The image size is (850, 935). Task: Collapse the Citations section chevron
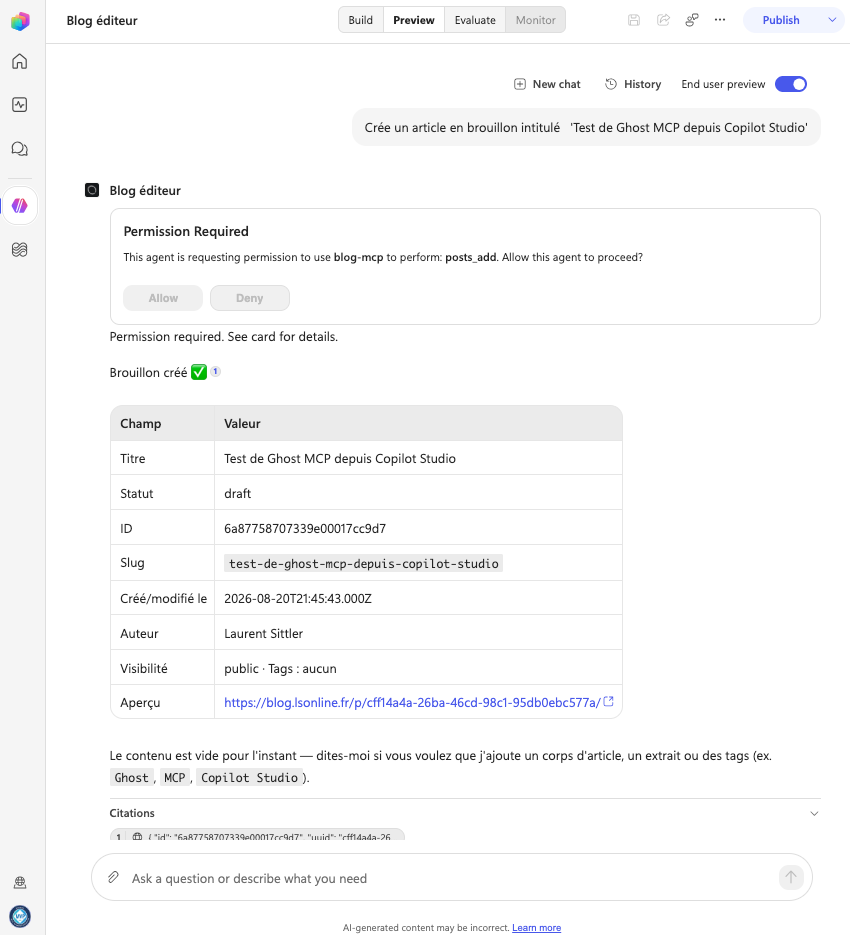pyautogui.click(x=814, y=813)
